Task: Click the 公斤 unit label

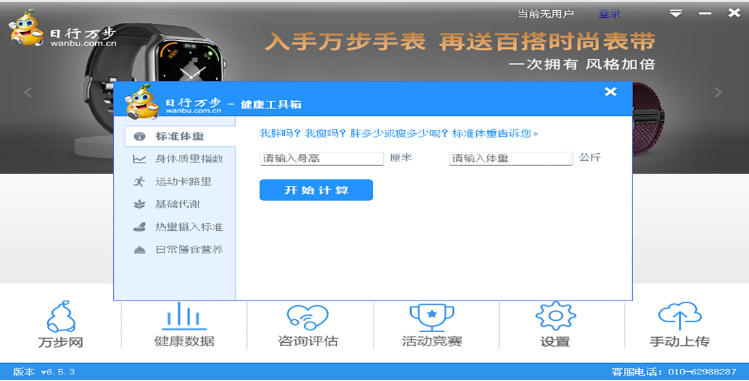Action: point(590,158)
